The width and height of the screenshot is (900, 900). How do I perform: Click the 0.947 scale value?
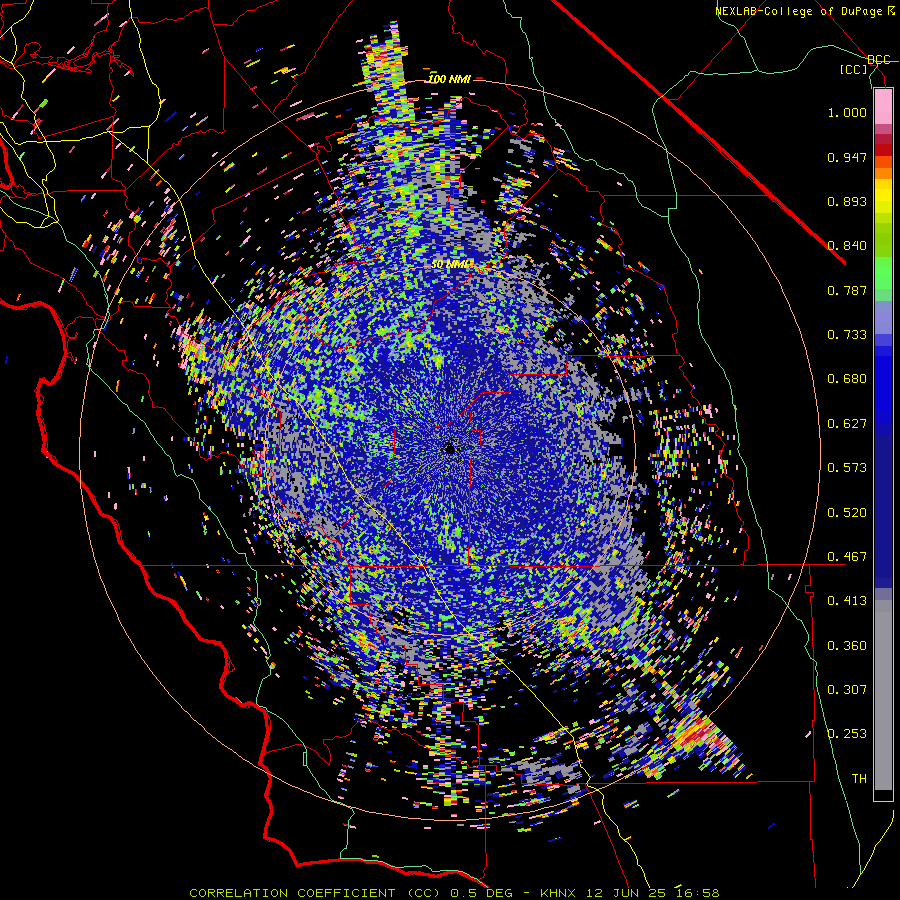847,157
